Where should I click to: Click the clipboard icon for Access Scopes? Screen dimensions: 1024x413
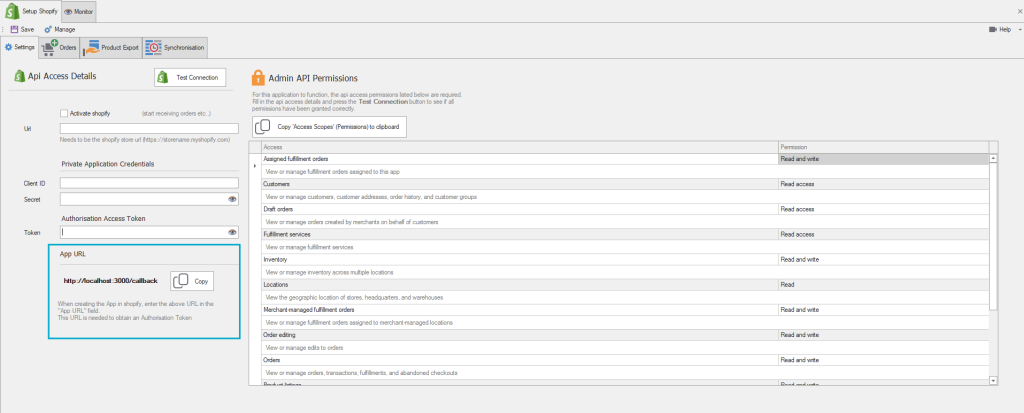263,127
